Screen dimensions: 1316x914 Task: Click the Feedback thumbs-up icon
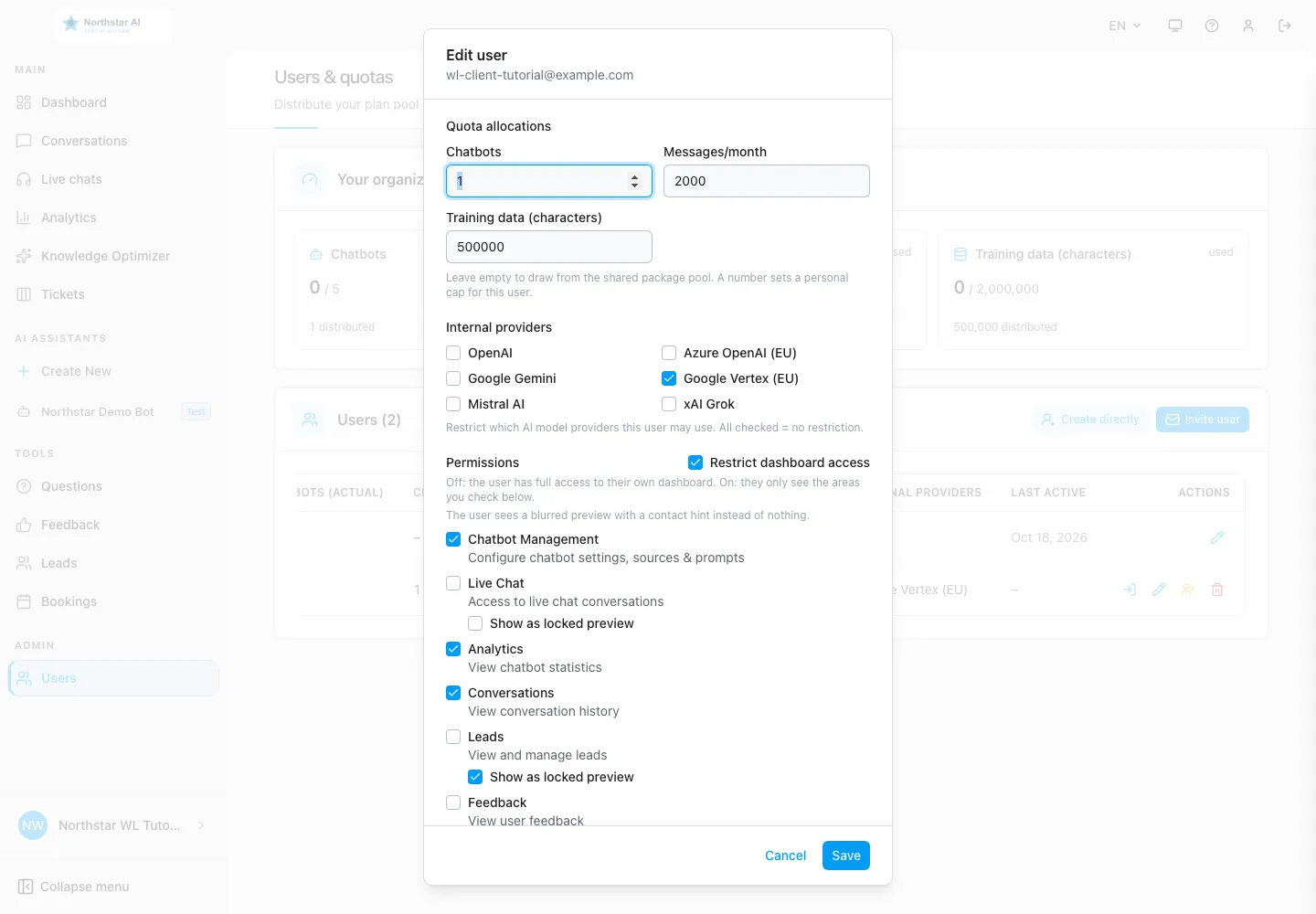click(24, 525)
